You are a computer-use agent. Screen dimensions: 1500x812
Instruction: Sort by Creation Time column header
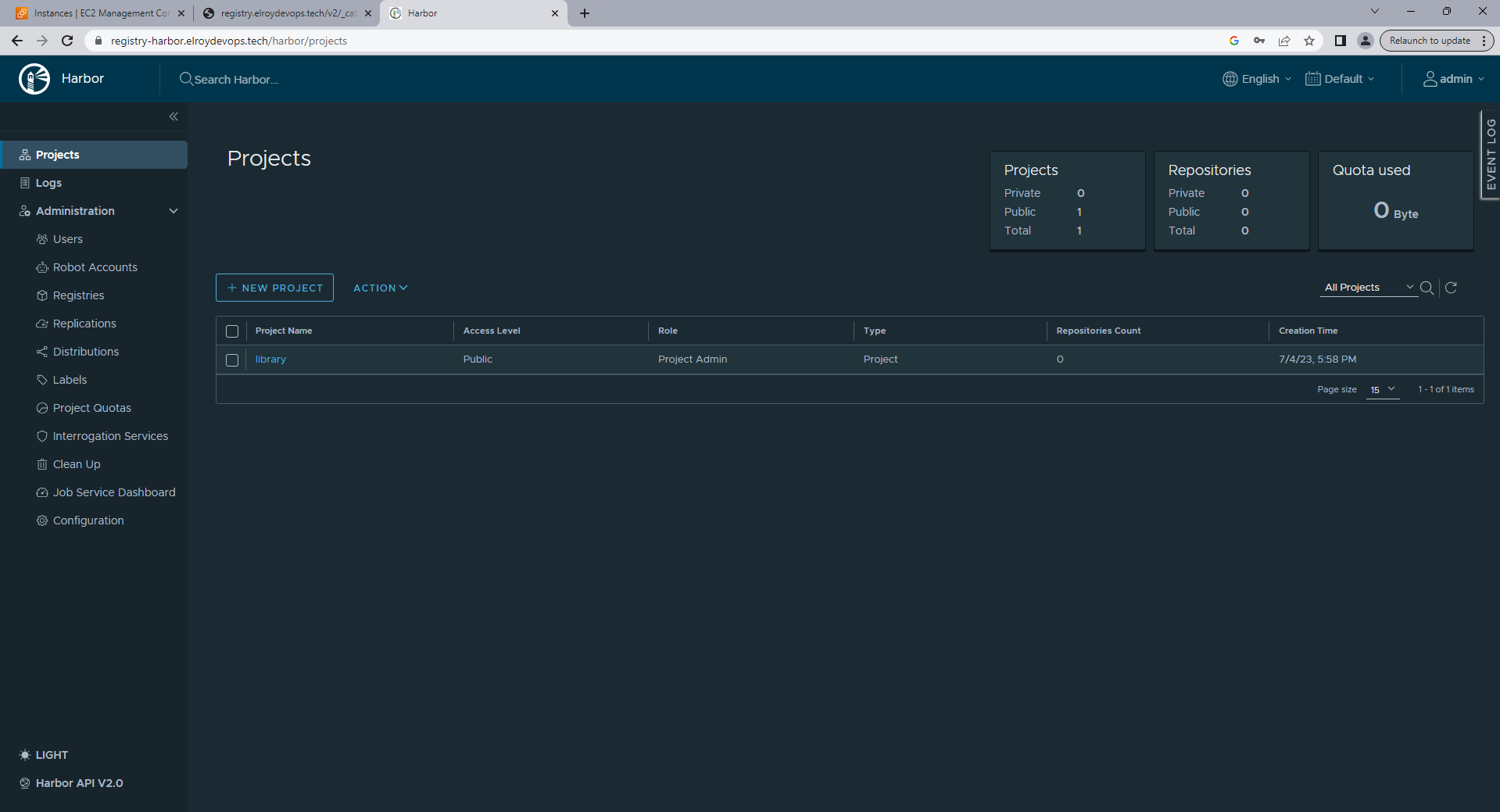tap(1308, 331)
